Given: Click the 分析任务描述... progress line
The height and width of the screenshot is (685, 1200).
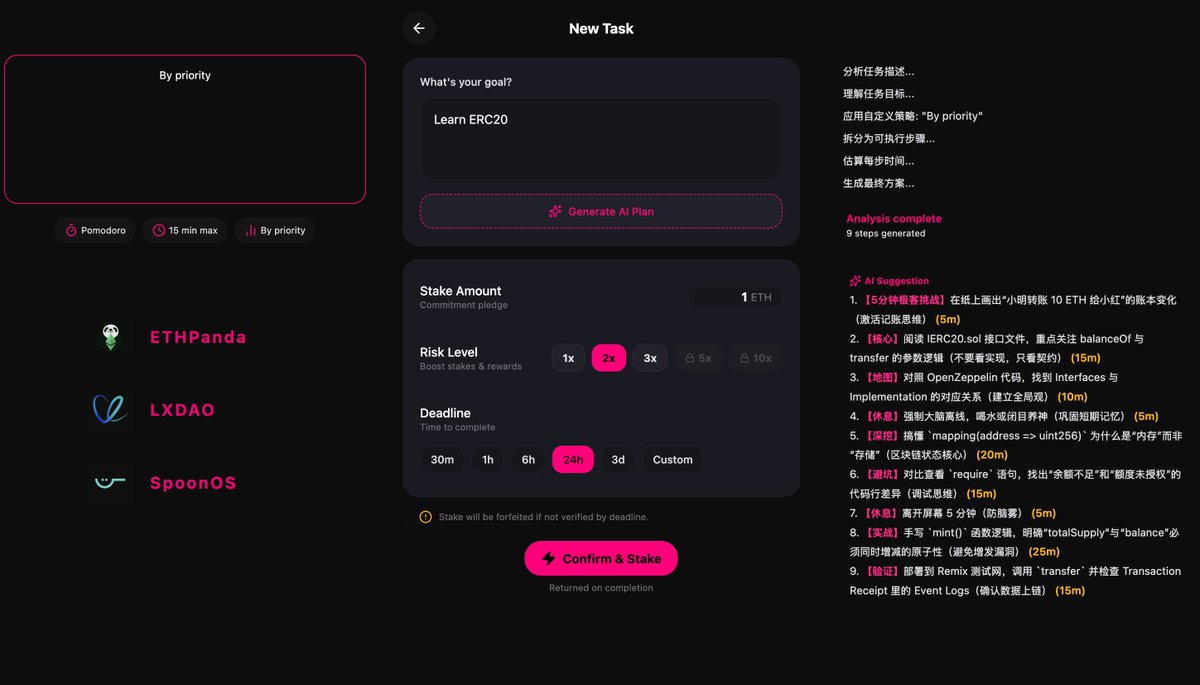Looking at the screenshot, I should pos(879,72).
